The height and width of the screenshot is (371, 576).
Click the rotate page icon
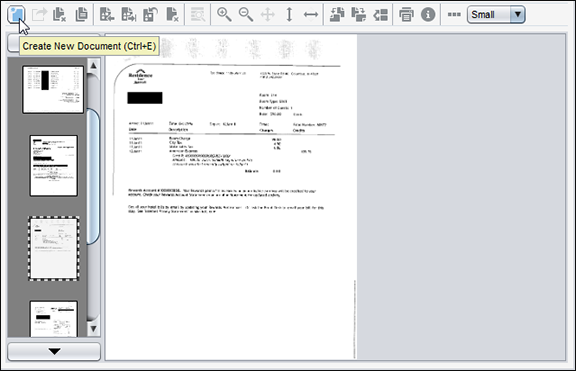151,15
